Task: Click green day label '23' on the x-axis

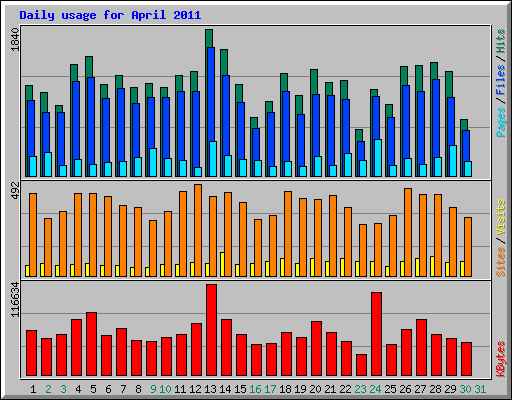Action: (x=360, y=389)
